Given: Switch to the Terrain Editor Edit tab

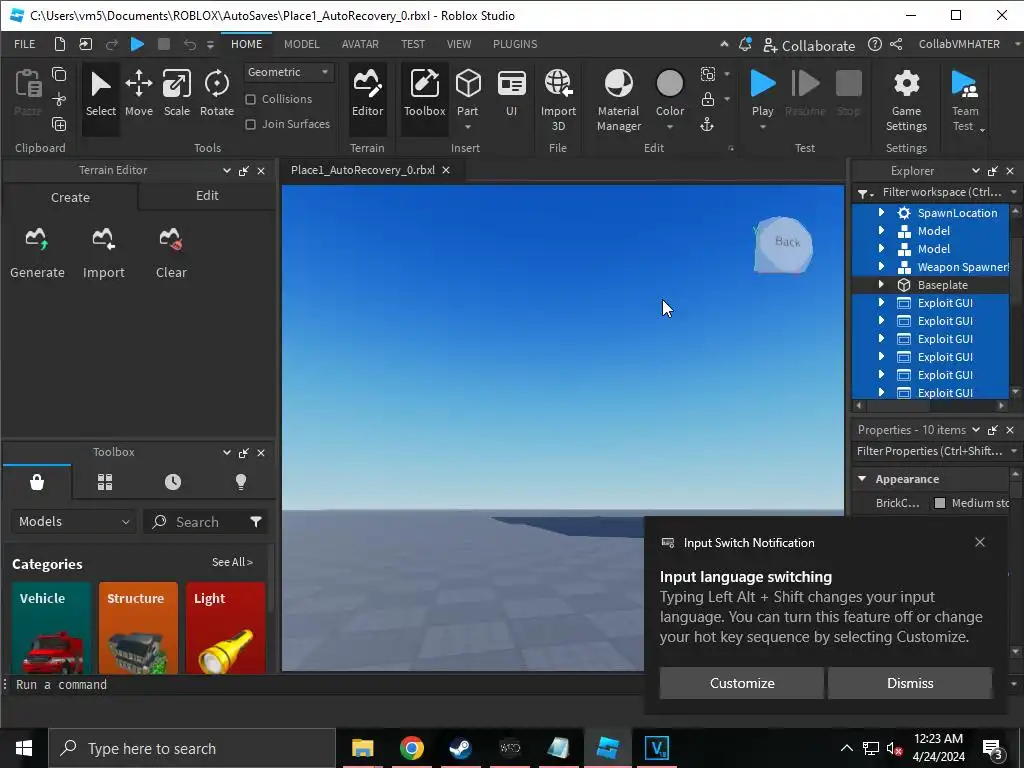Looking at the screenshot, I should coord(207,196).
